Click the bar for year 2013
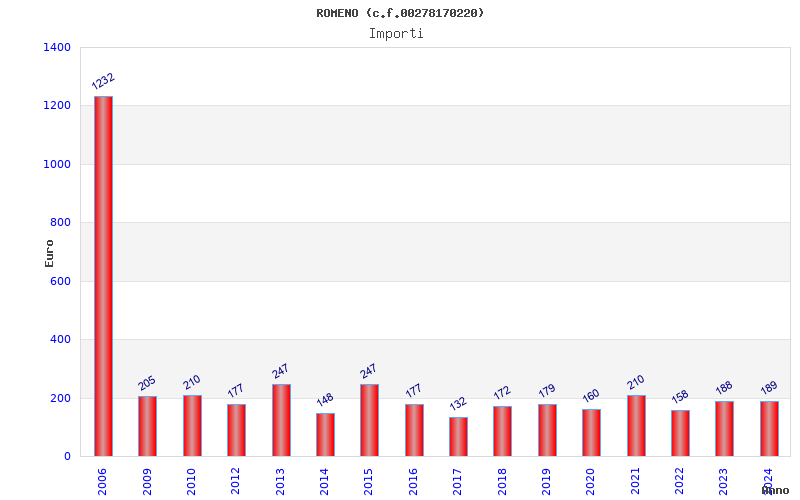Image resolution: width=800 pixels, height=500 pixels. tap(281, 420)
